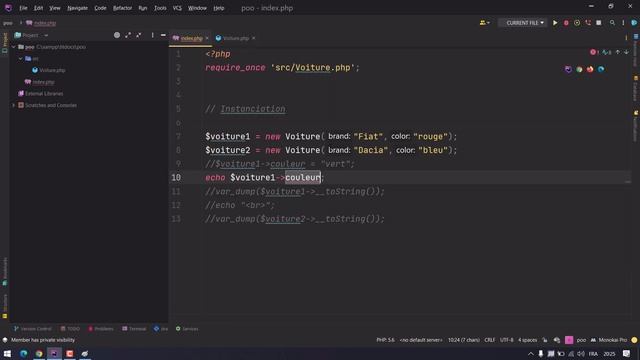Go to previous highlighted error arrow

click(x=618, y=52)
